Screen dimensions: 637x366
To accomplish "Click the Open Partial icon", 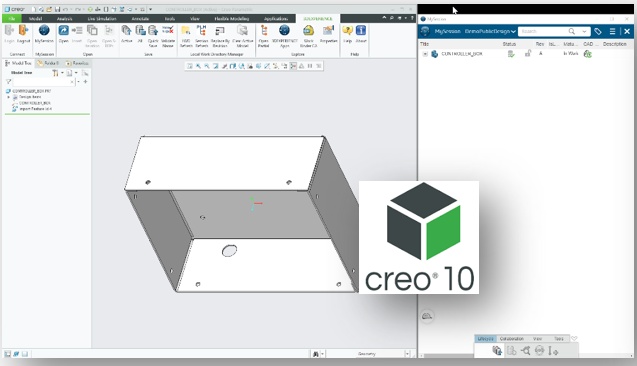I will point(264,30).
